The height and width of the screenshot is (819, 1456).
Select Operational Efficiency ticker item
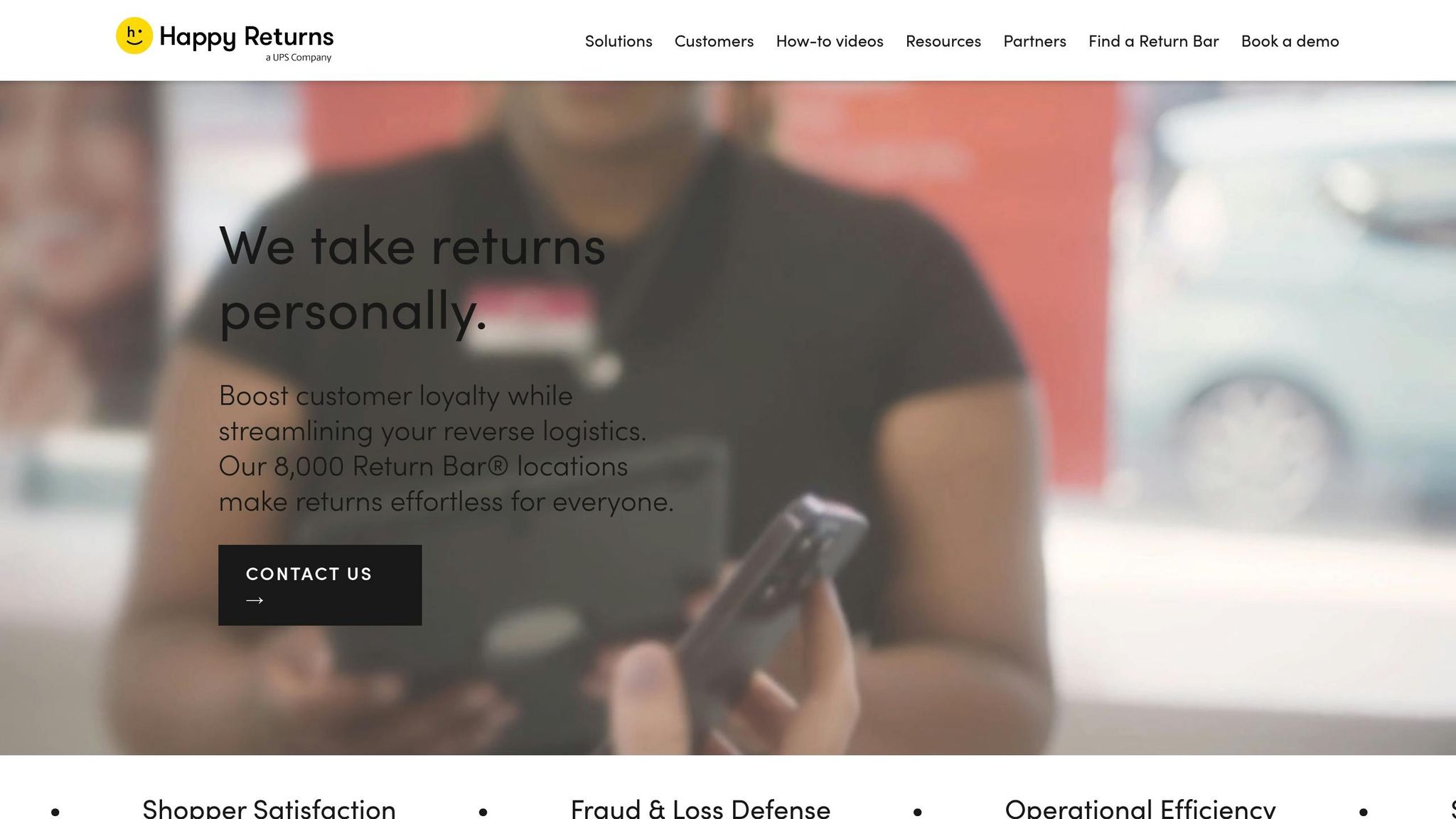pos(1140,809)
